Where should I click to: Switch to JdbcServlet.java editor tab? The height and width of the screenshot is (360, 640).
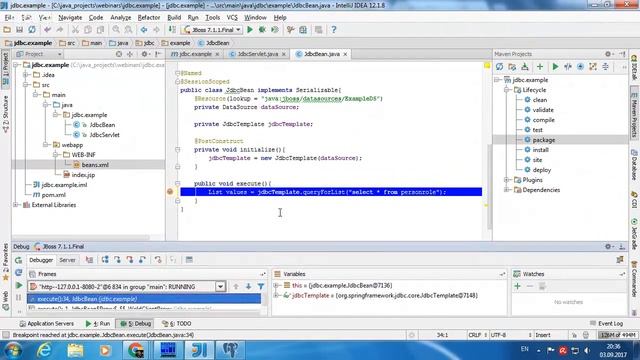(x=258, y=54)
